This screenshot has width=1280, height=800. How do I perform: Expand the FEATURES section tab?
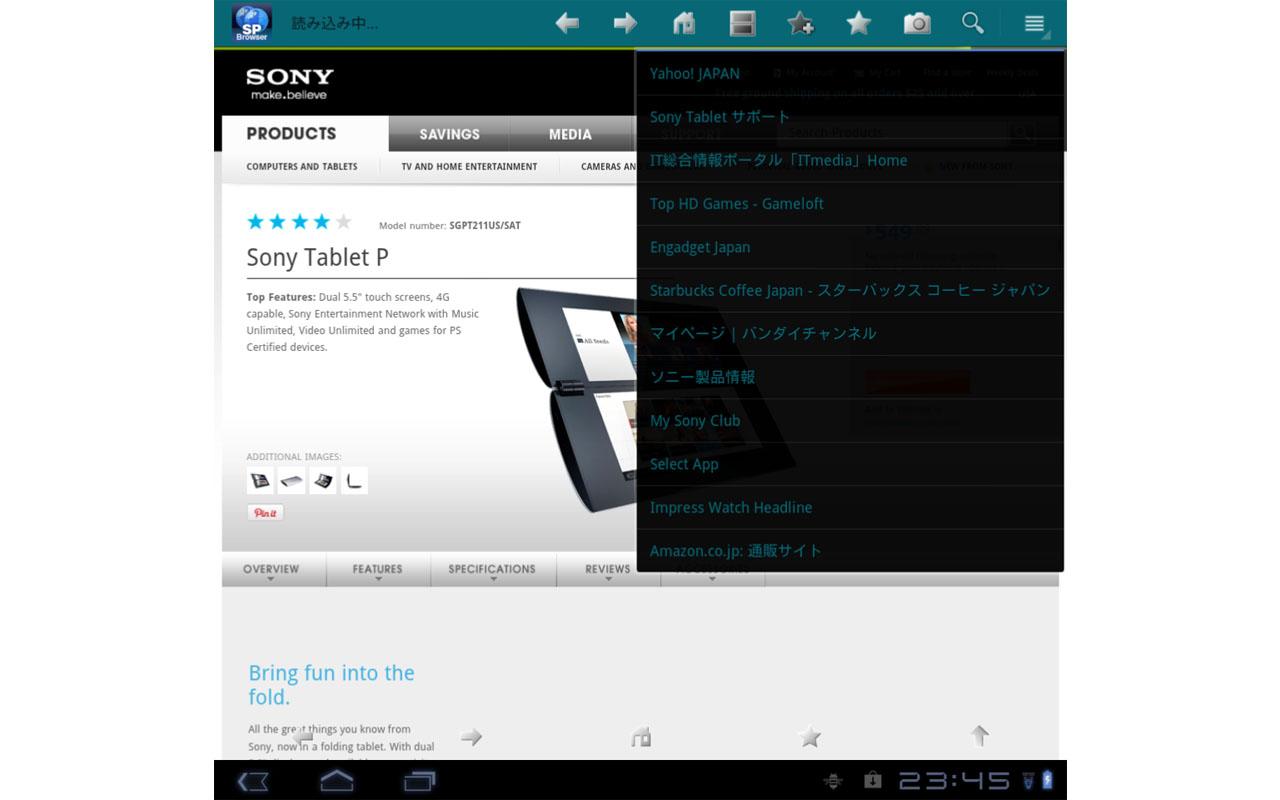click(x=378, y=570)
